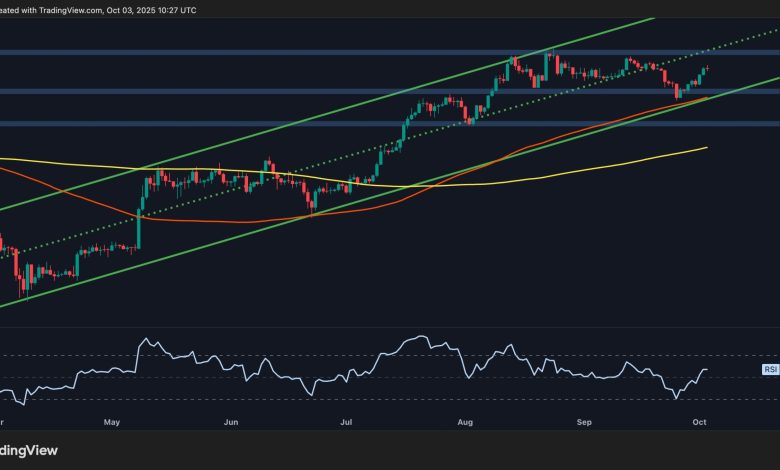The width and height of the screenshot is (780, 470).
Task: Select the yellow moving average line end
Action: tap(704, 148)
